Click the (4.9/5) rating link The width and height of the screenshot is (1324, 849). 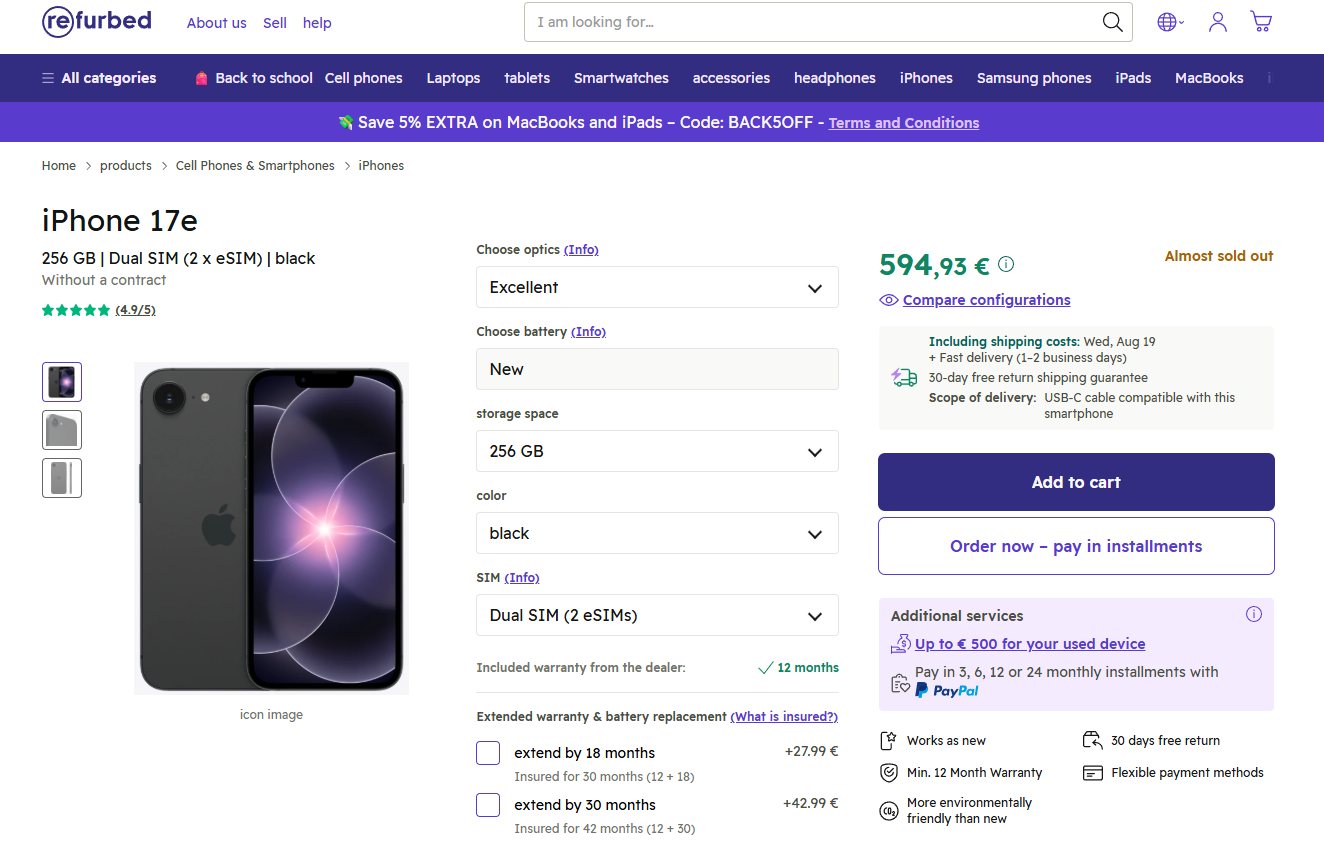coord(135,310)
